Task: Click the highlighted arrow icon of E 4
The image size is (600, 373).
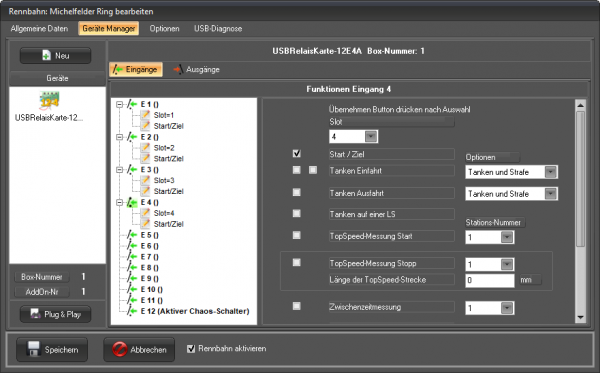Action: [132, 202]
